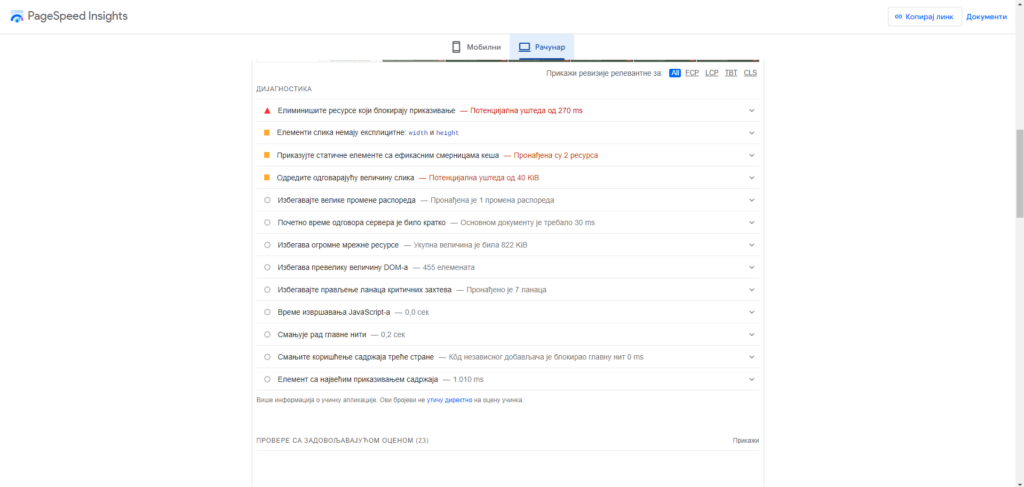This screenshot has width=1024, height=487.
Task: Click grey circle icon beside JavaScript execution audit
Action: click(x=267, y=312)
